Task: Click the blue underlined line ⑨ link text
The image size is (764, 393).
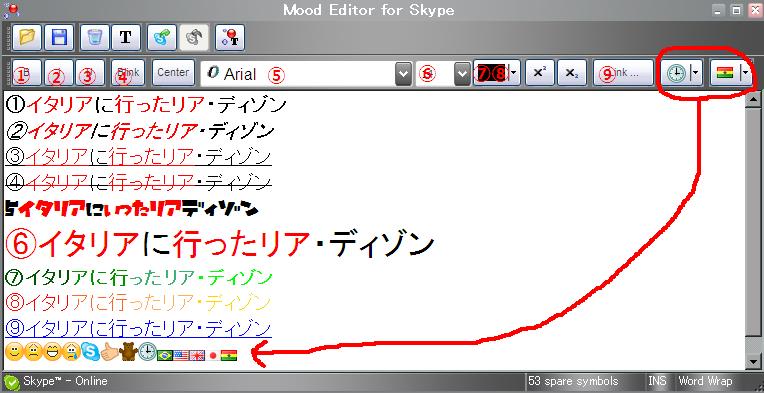Action: pos(138,328)
